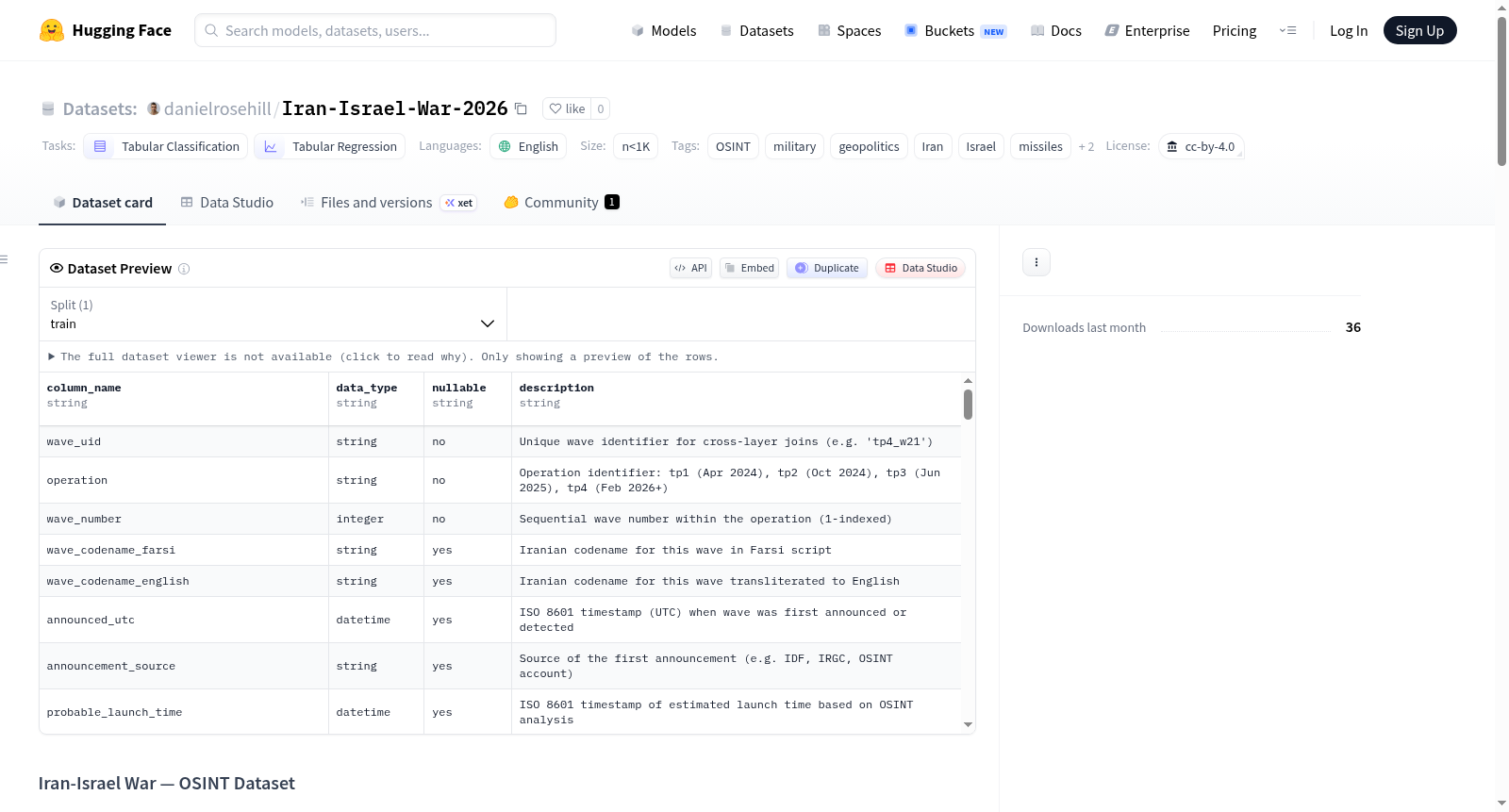Click the like count number

[601, 108]
